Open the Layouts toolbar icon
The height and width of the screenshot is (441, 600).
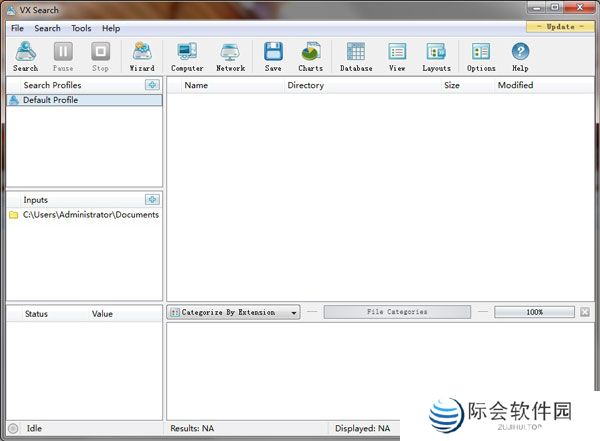[436, 56]
